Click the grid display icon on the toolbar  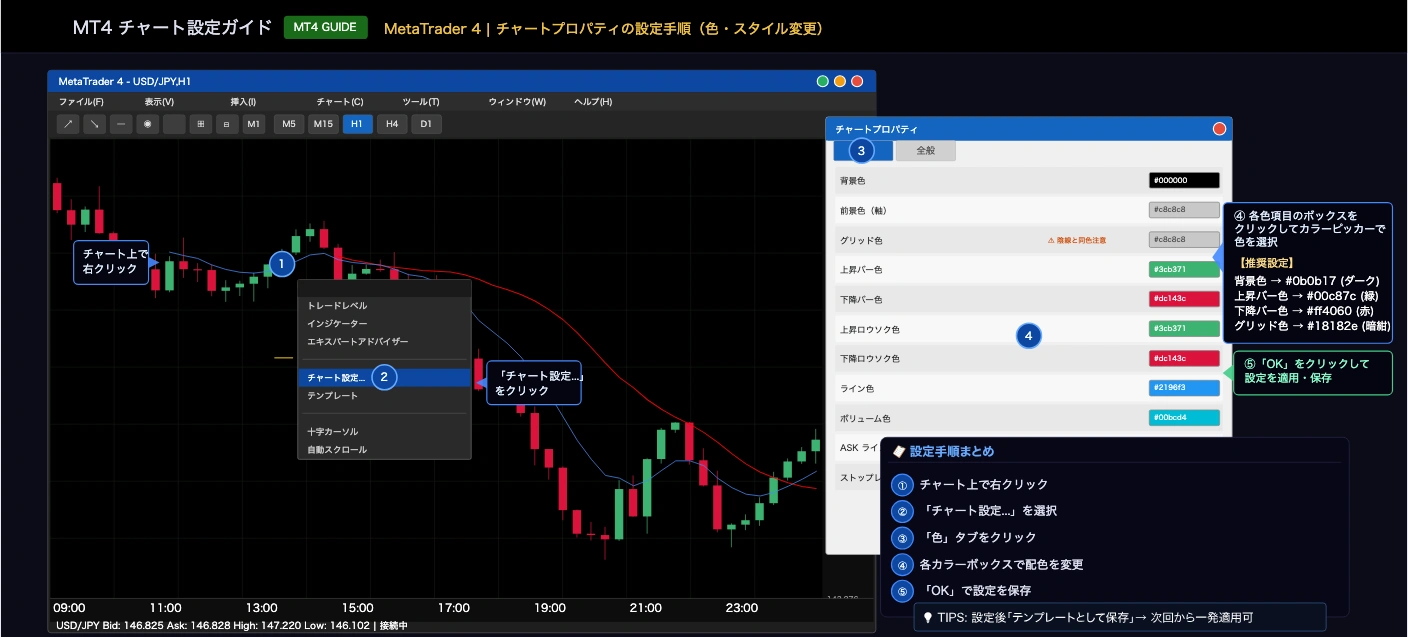199,124
